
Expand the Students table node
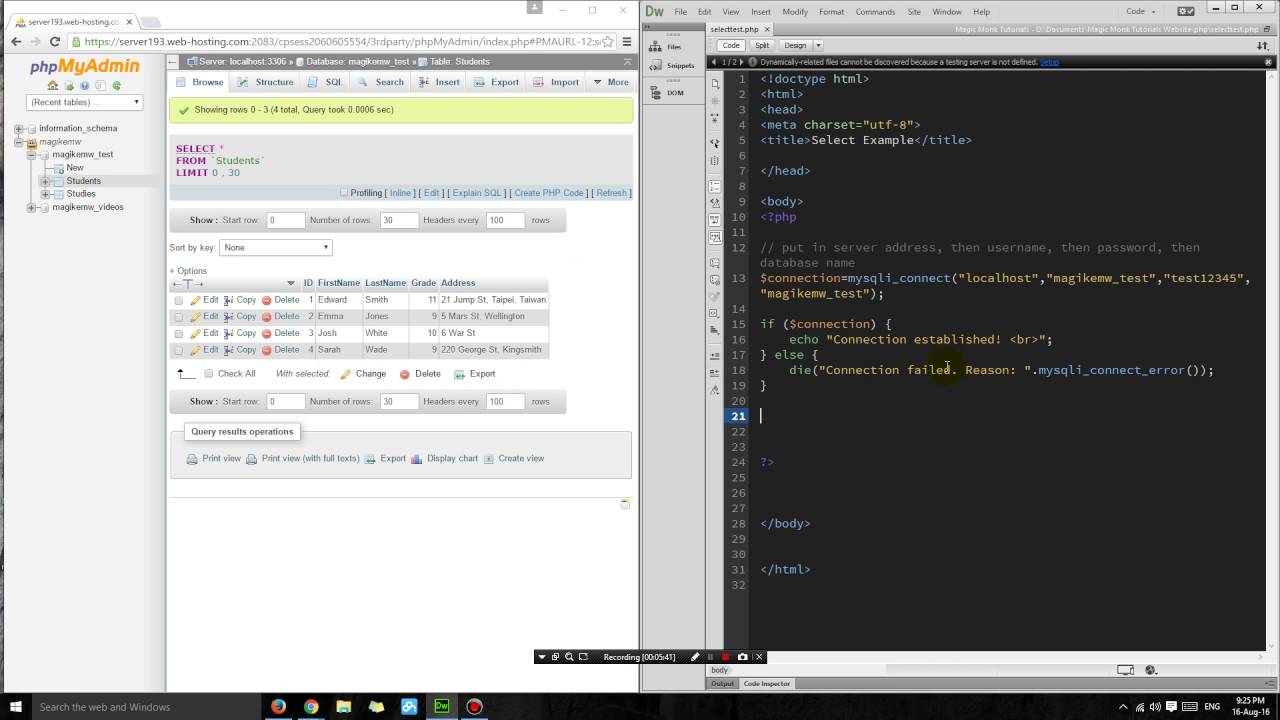pyautogui.click(x=45, y=182)
